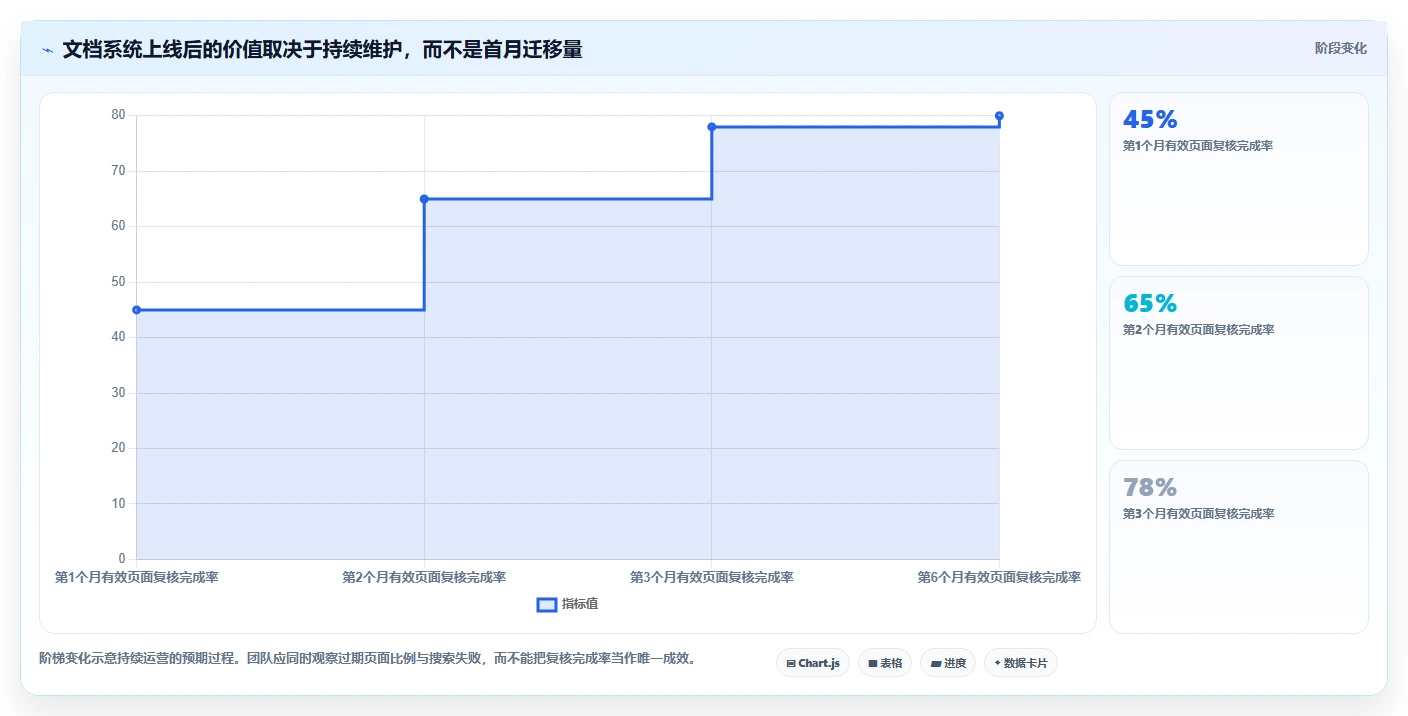Viewport: 1408px width, 716px height.
Task: Click x-axis label 第6个月有效页面复核完成率
Action: click(999, 577)
